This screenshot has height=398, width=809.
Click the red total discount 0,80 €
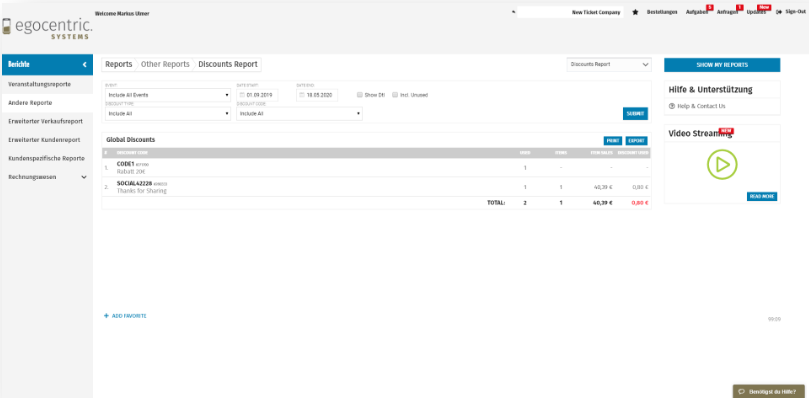(640, 203)
